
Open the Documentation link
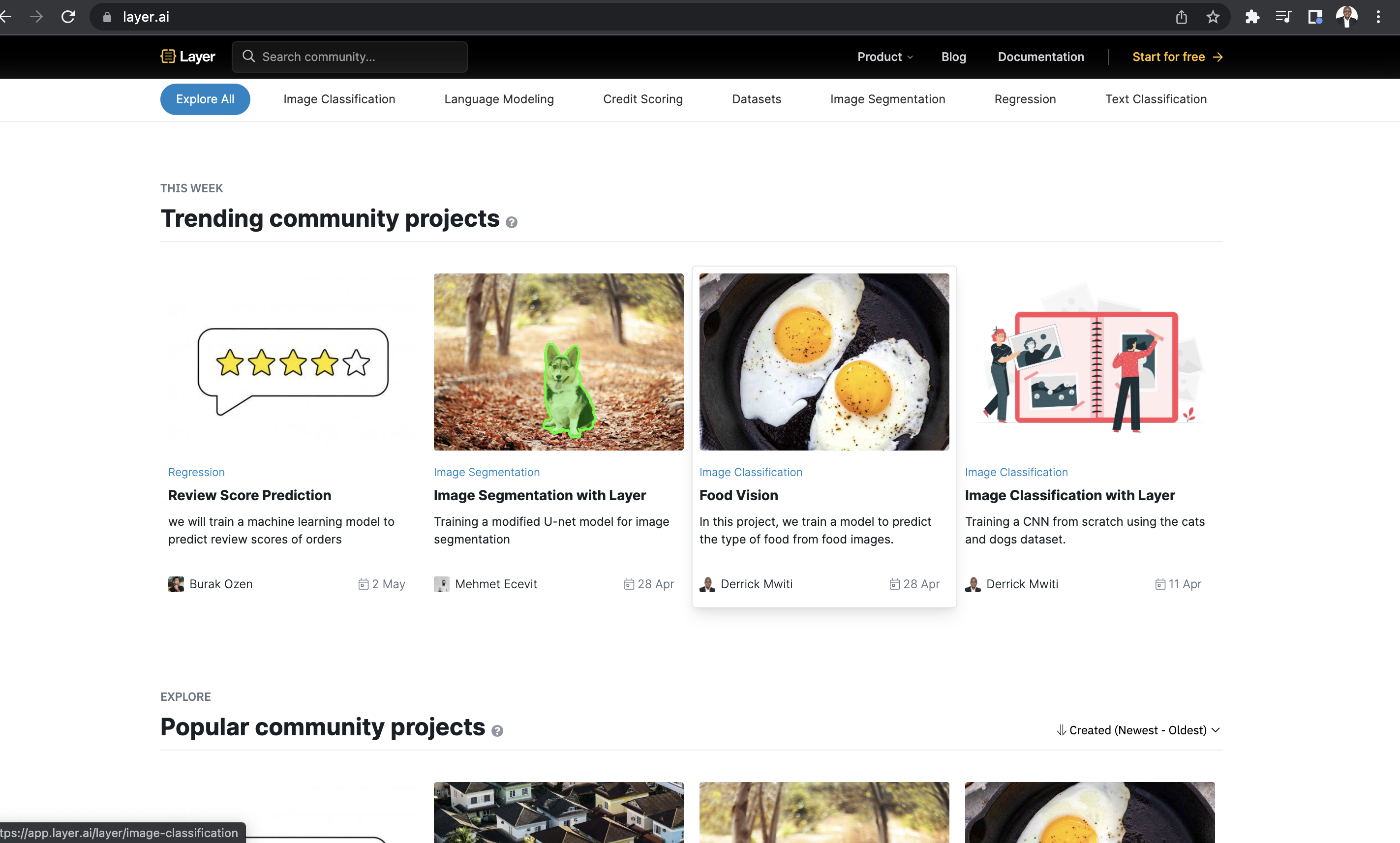click(1041, 57)
